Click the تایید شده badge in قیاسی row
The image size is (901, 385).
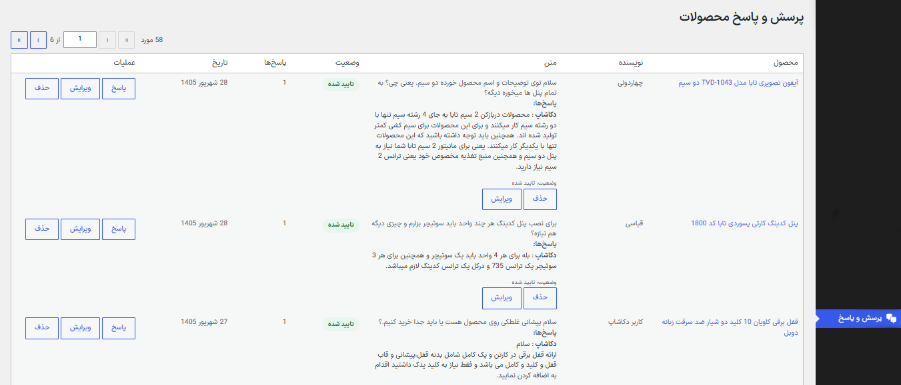(x=341, y=225)
